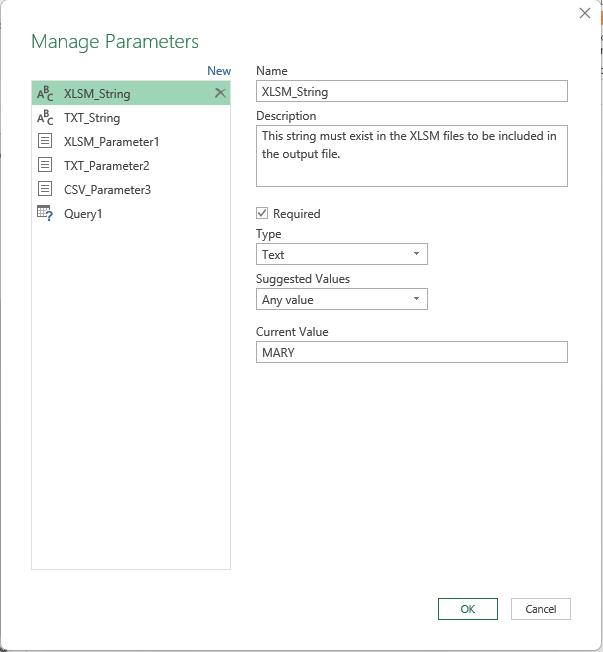Viewport: 603px width, 652px height.
Task: Select CSV_Parameter3 in the parameter list
Action: pos(131,190)
